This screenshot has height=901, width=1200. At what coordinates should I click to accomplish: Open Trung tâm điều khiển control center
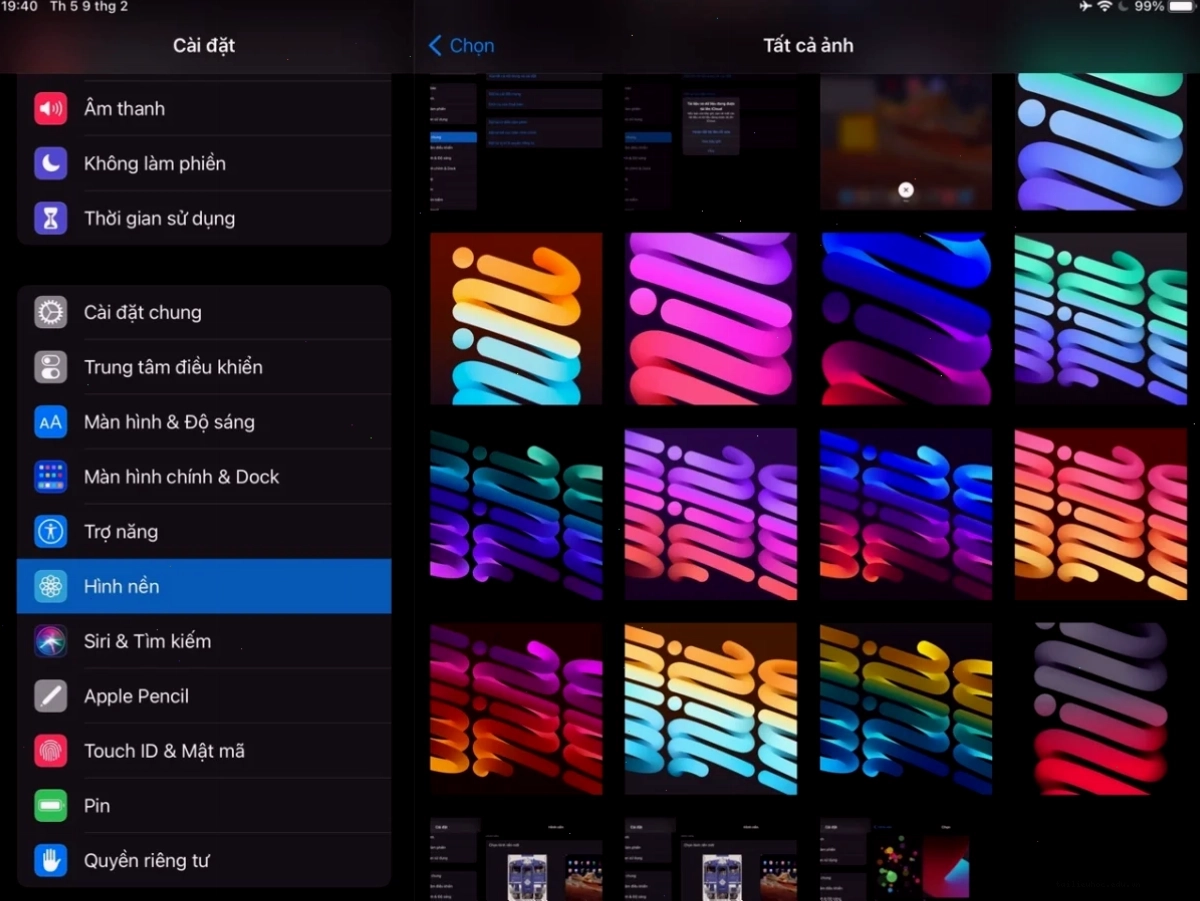[x=204, y=367]
